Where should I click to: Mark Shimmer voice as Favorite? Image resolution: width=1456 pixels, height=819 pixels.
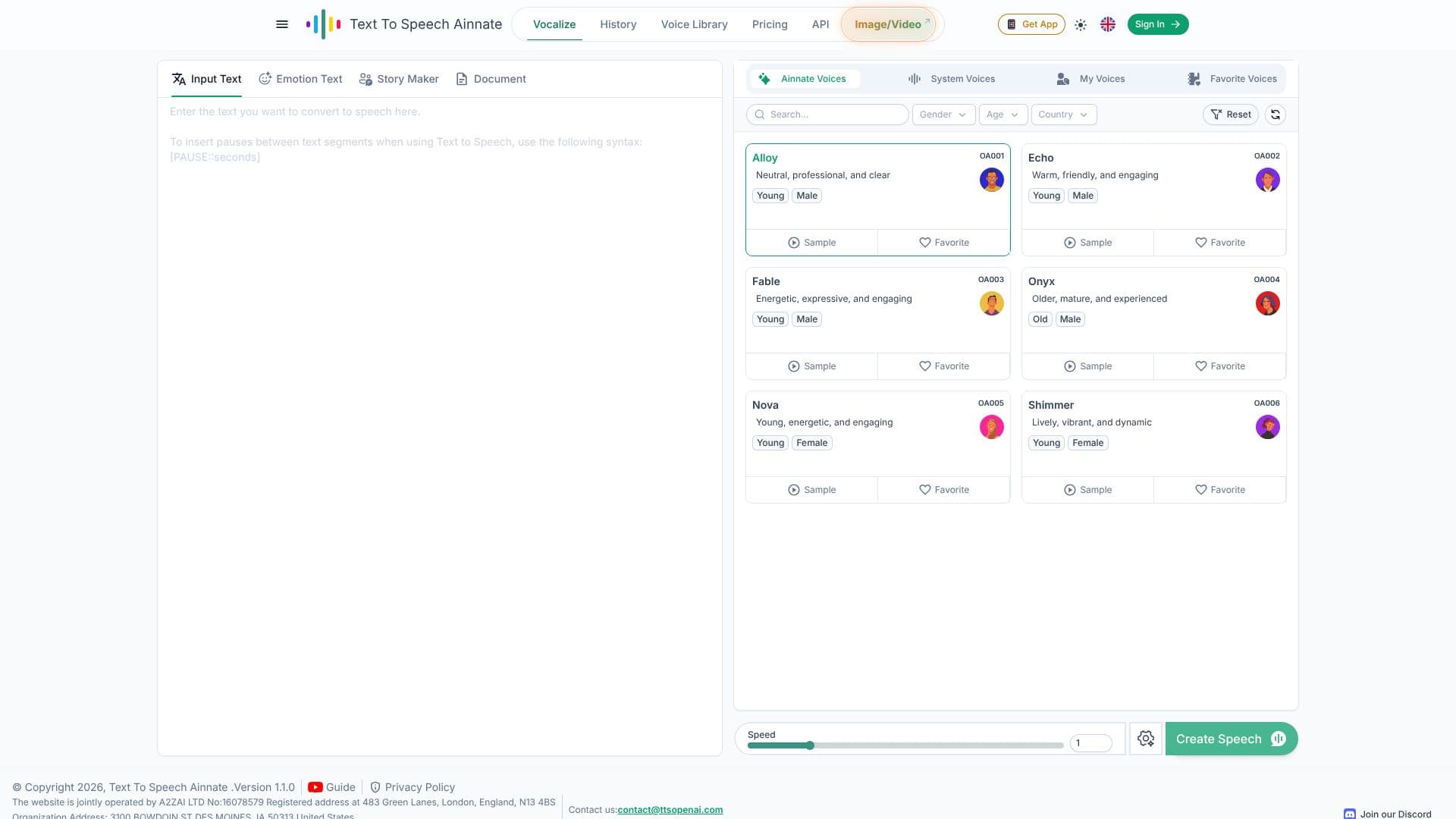click(1219, 490)
